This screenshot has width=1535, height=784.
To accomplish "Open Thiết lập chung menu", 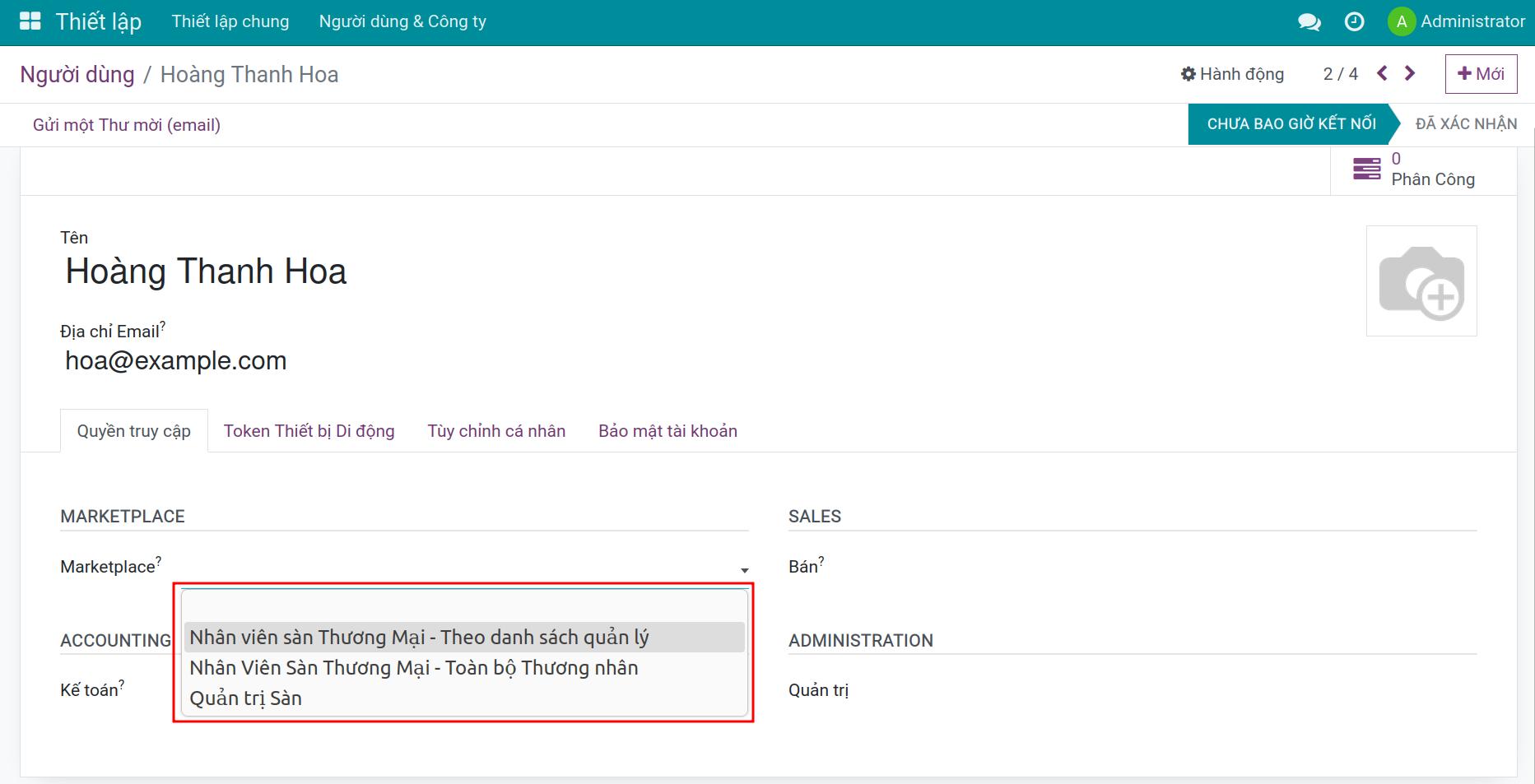I will (x=230, y=21).
